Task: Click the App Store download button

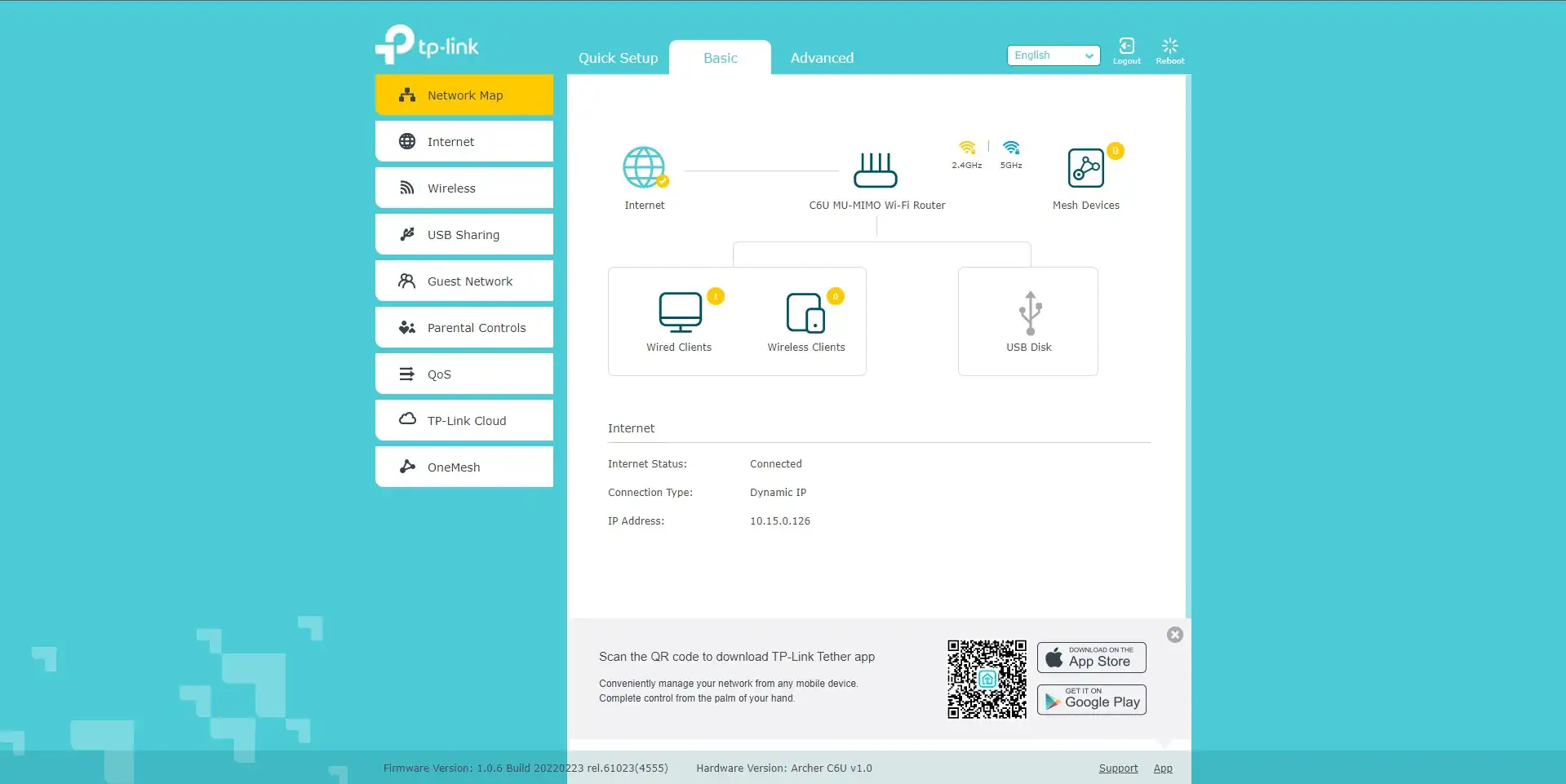Action: [1092, 658]
